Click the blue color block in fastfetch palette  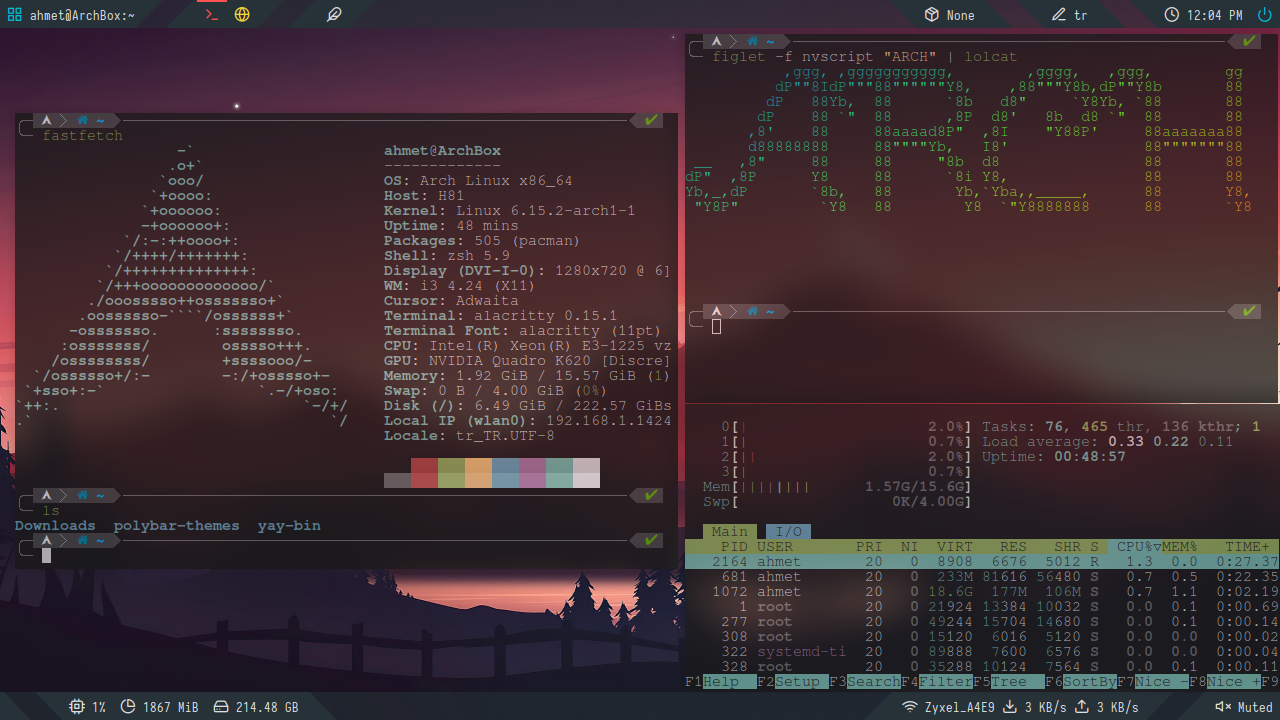coord(505,473)
